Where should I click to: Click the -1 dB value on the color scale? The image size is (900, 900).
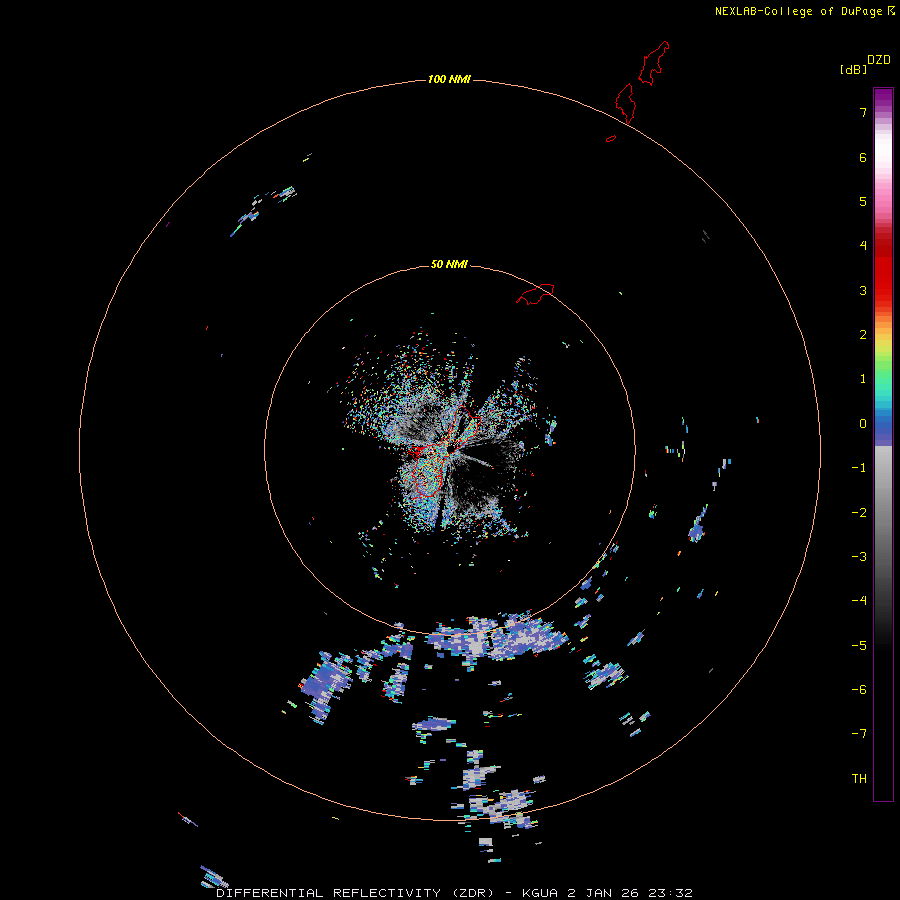point(859,468)
